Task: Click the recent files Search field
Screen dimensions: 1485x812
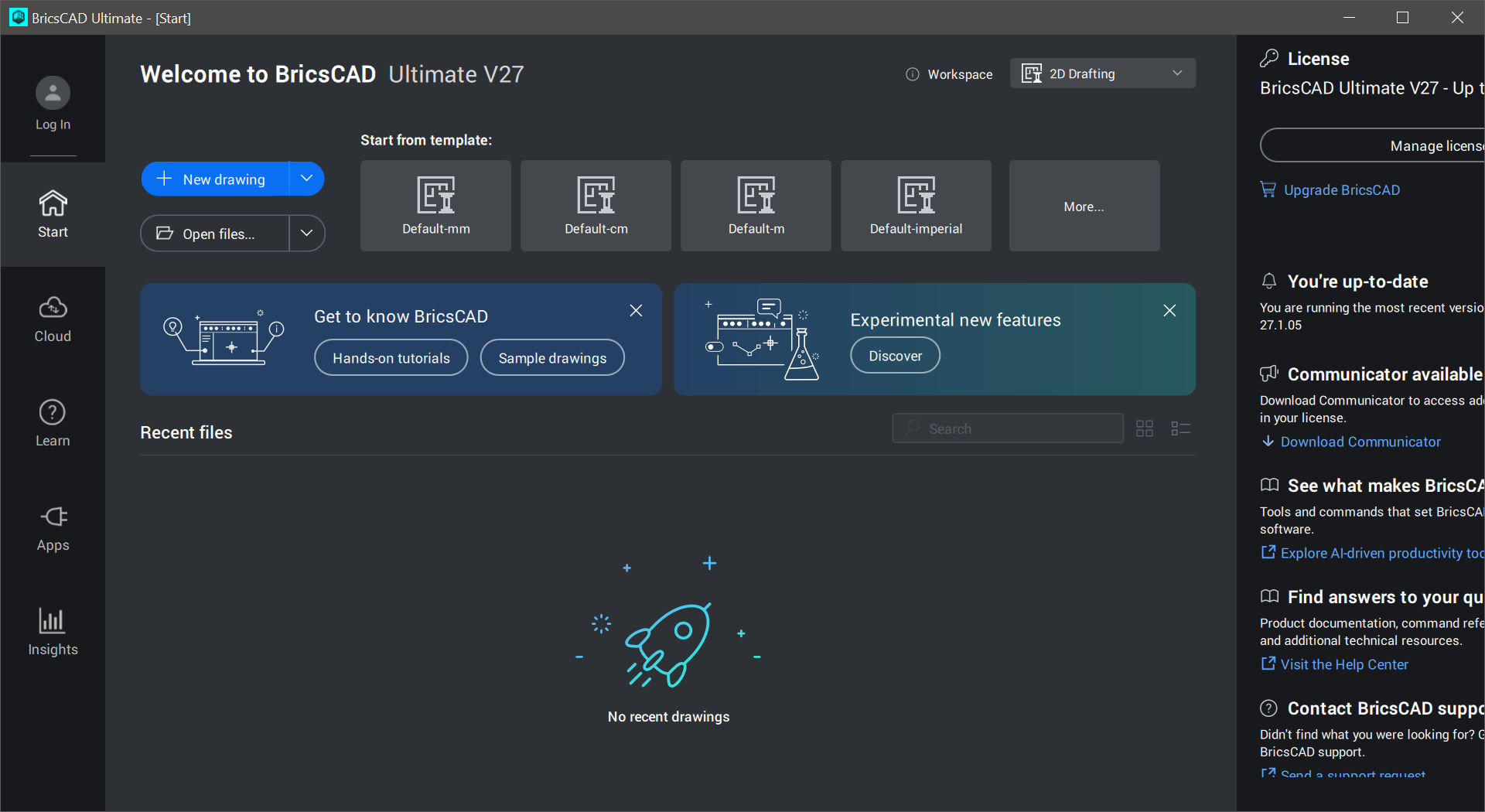Action: [x=1008, y=428]
